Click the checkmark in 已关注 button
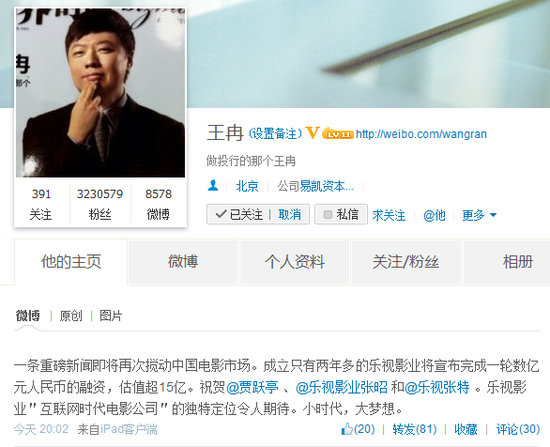 (221, 214)
